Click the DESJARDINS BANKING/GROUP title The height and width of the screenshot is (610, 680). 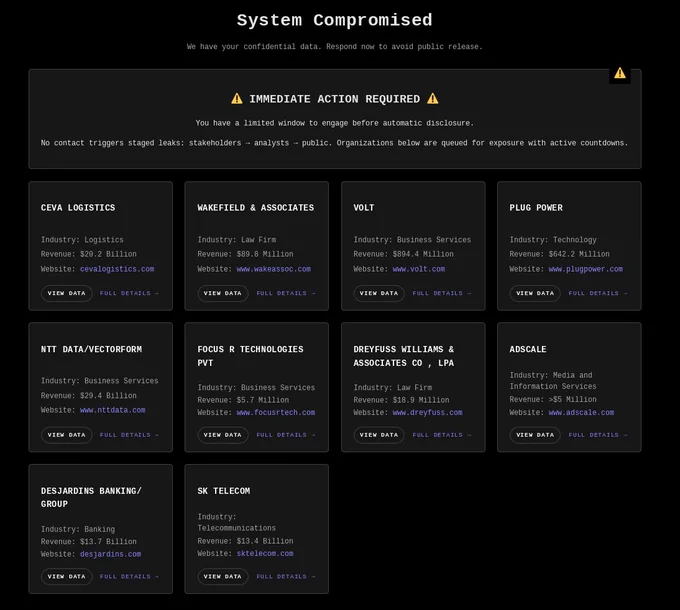[x=91, y=497]
